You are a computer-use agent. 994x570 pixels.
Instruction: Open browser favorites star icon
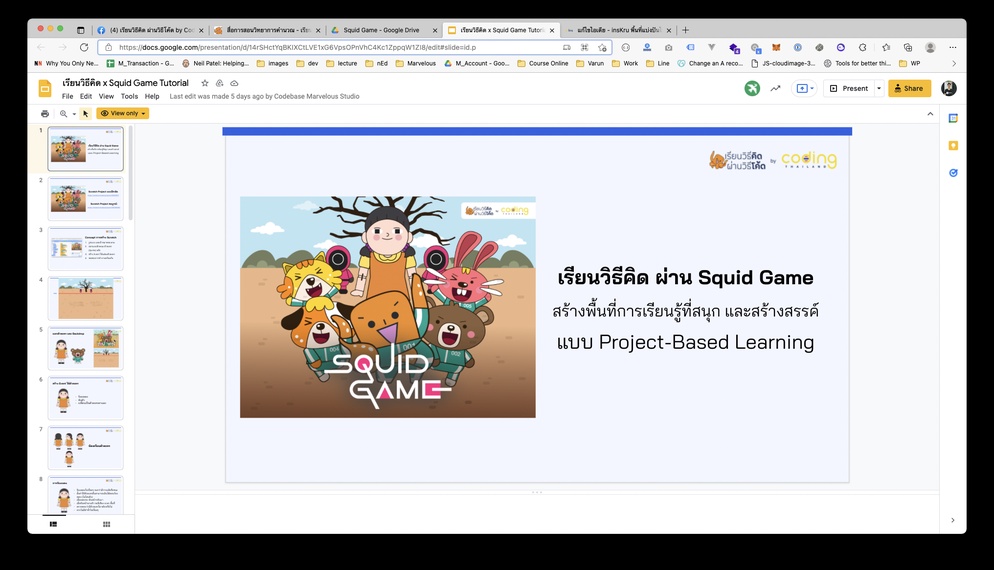(x=886, y=47)
